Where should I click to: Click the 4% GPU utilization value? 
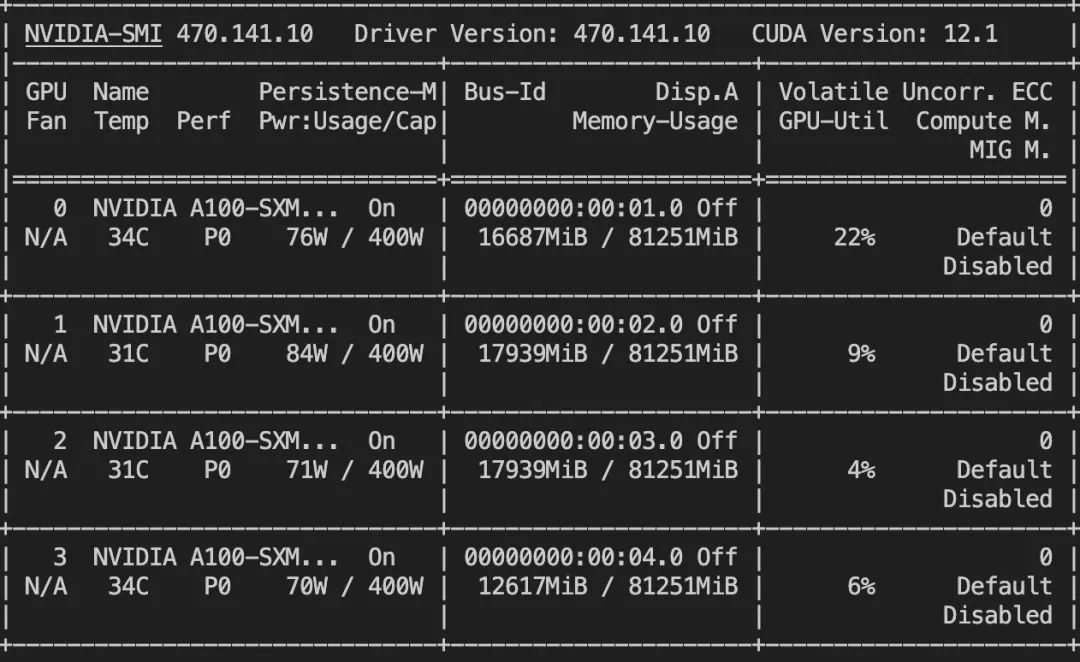pos(861,470)
